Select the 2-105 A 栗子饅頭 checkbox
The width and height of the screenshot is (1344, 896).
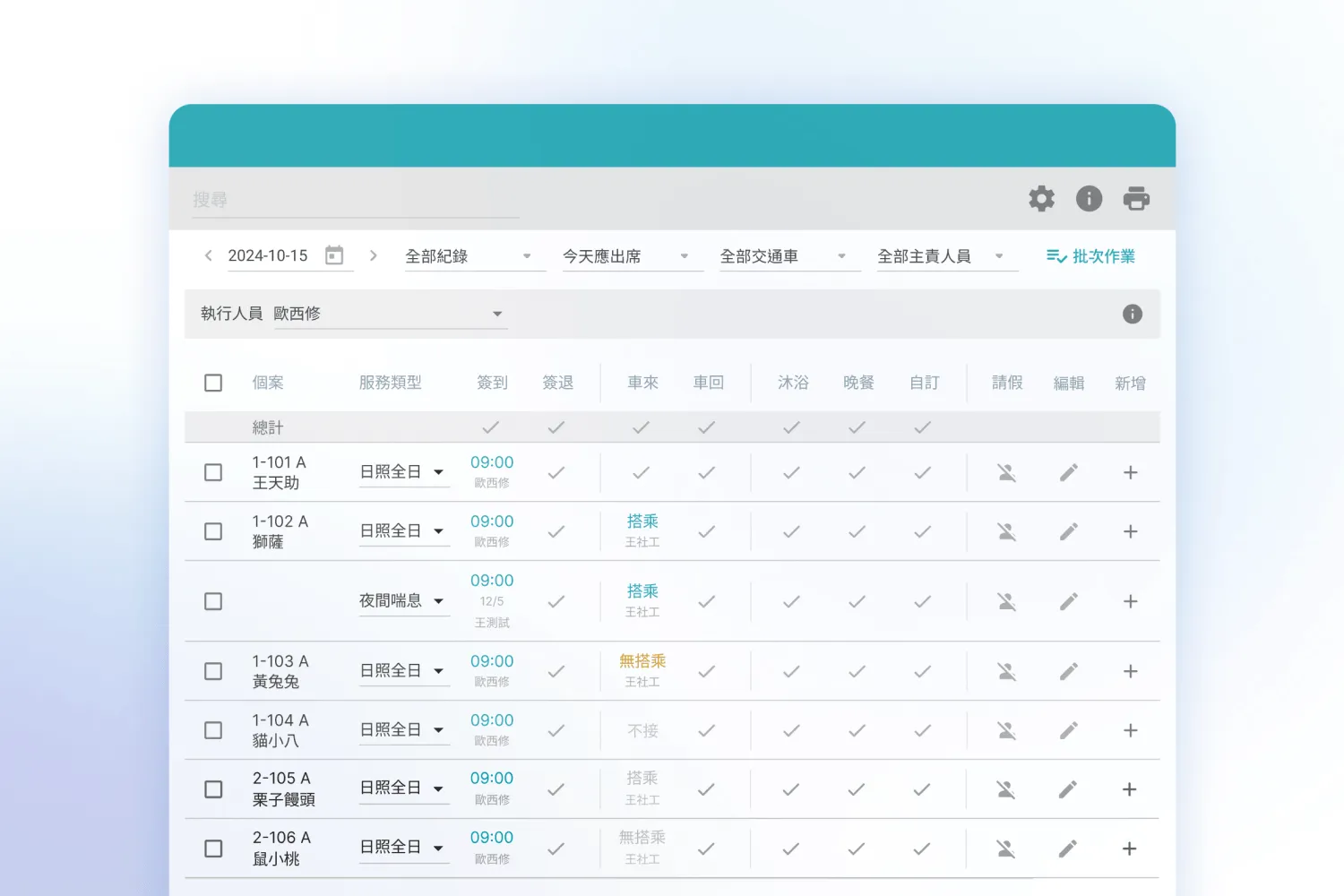click(x=213, y=789)
